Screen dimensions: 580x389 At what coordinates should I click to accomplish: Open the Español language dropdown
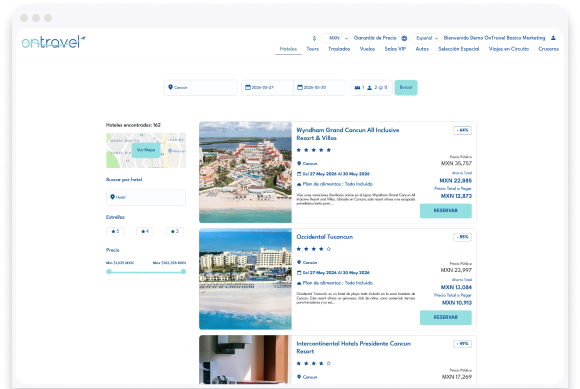pos(424,38)
